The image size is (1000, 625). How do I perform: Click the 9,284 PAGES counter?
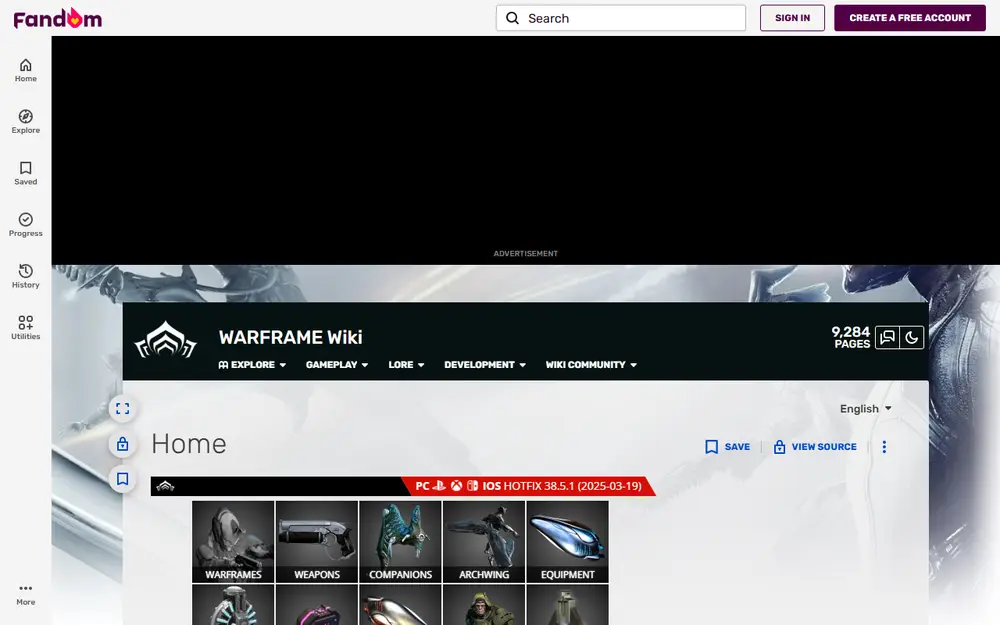851,337
